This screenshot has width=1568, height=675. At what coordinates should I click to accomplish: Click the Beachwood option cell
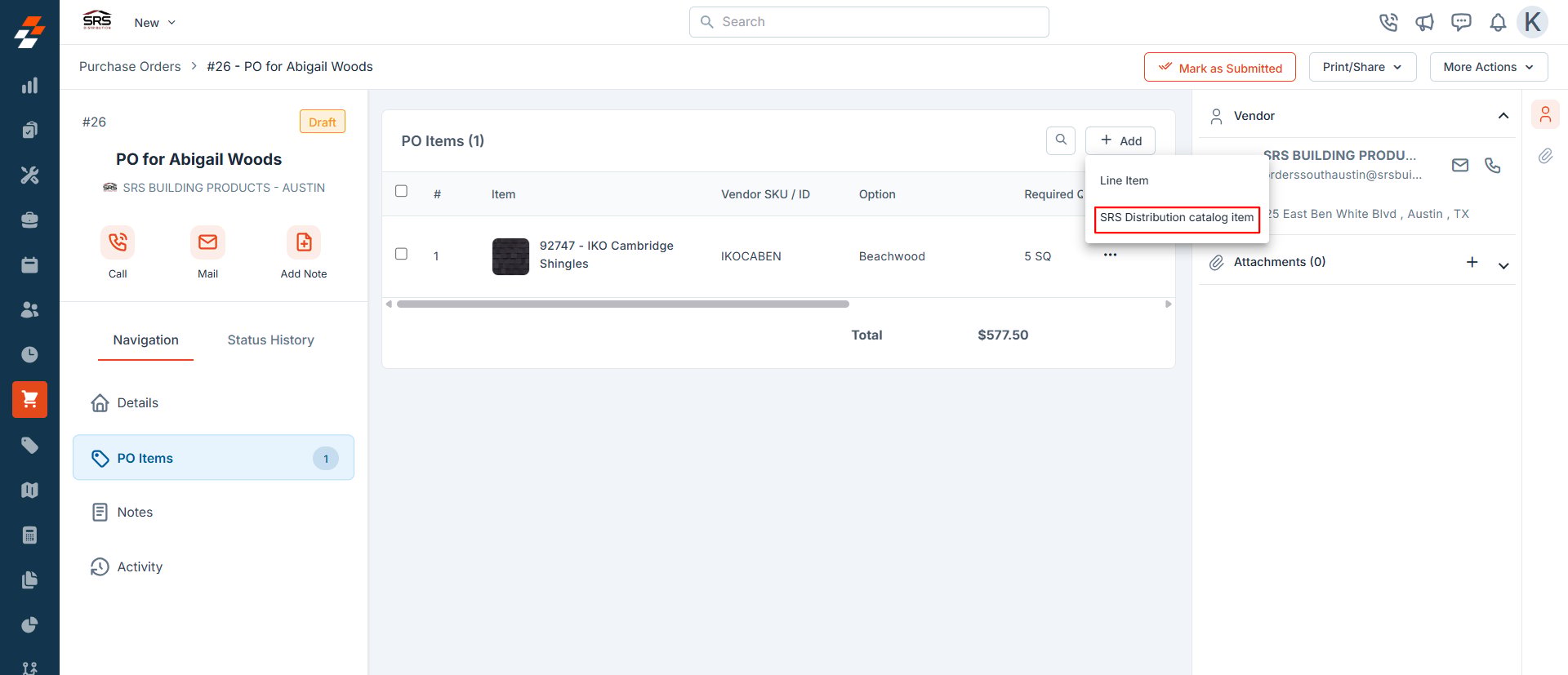(x=892, y=256)
